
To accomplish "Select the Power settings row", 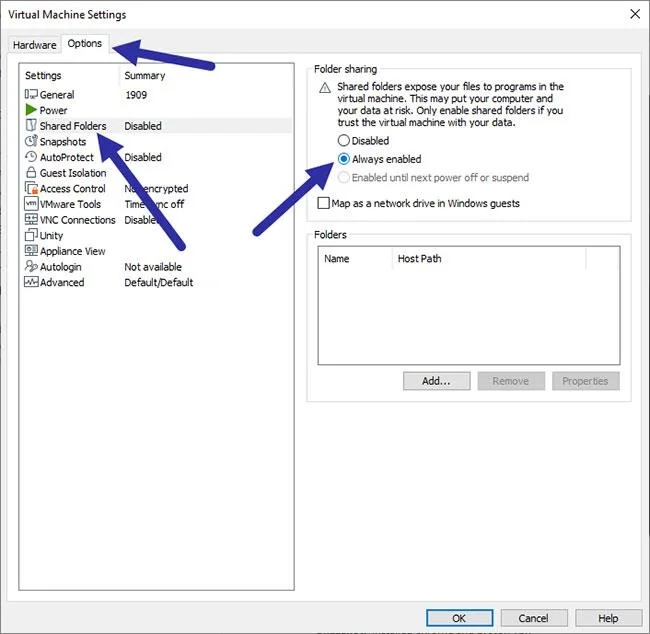I will coord(157,110).
